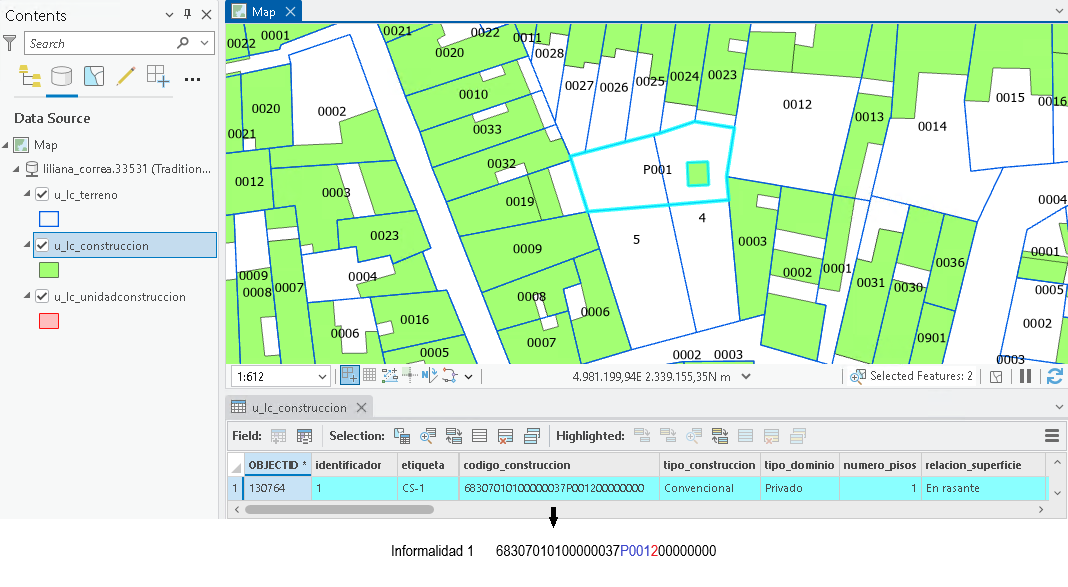This screenshot has height=587, width=1068.
Task: Focus the Contents Search field
Action: tap(102, 44)
